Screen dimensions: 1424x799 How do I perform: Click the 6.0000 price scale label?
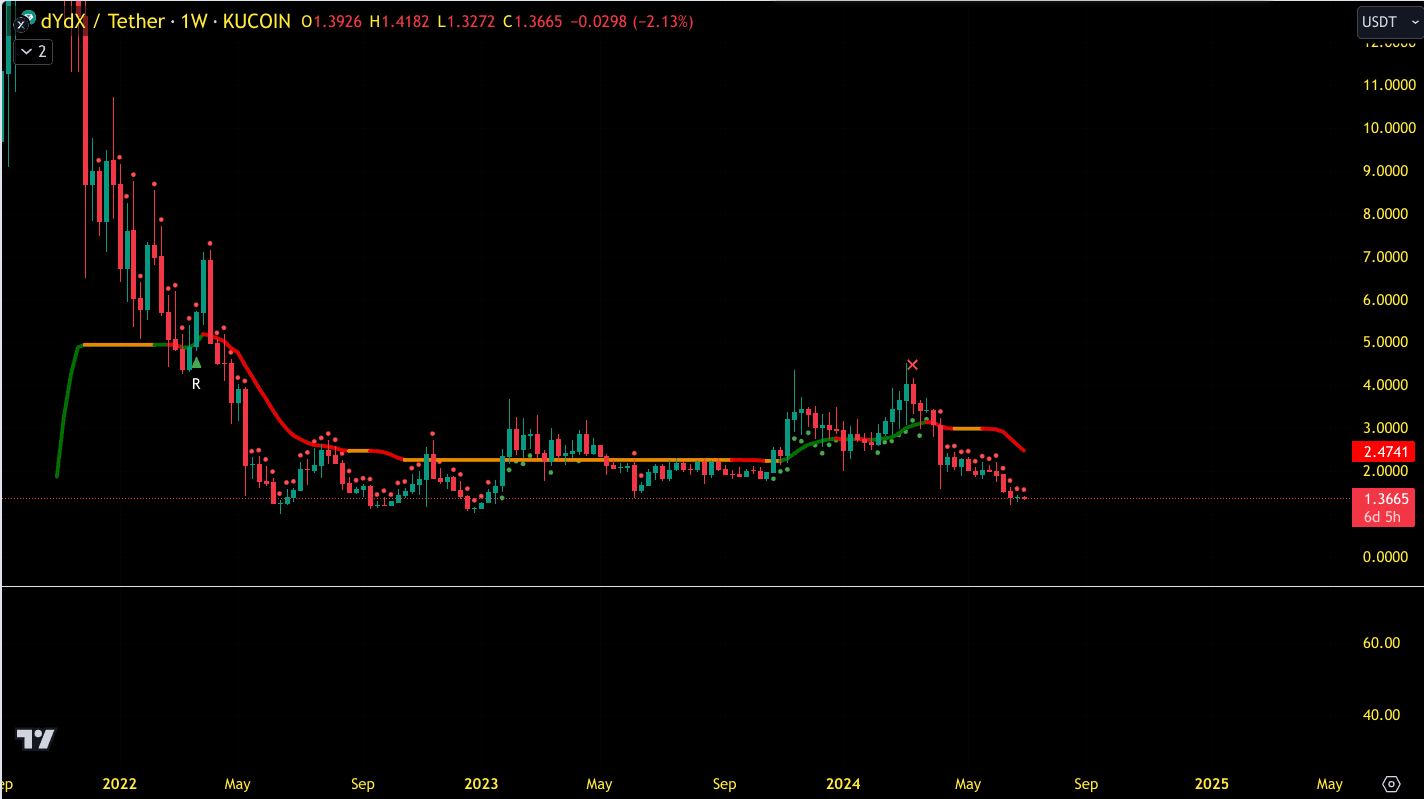[x=1386, y=300]
